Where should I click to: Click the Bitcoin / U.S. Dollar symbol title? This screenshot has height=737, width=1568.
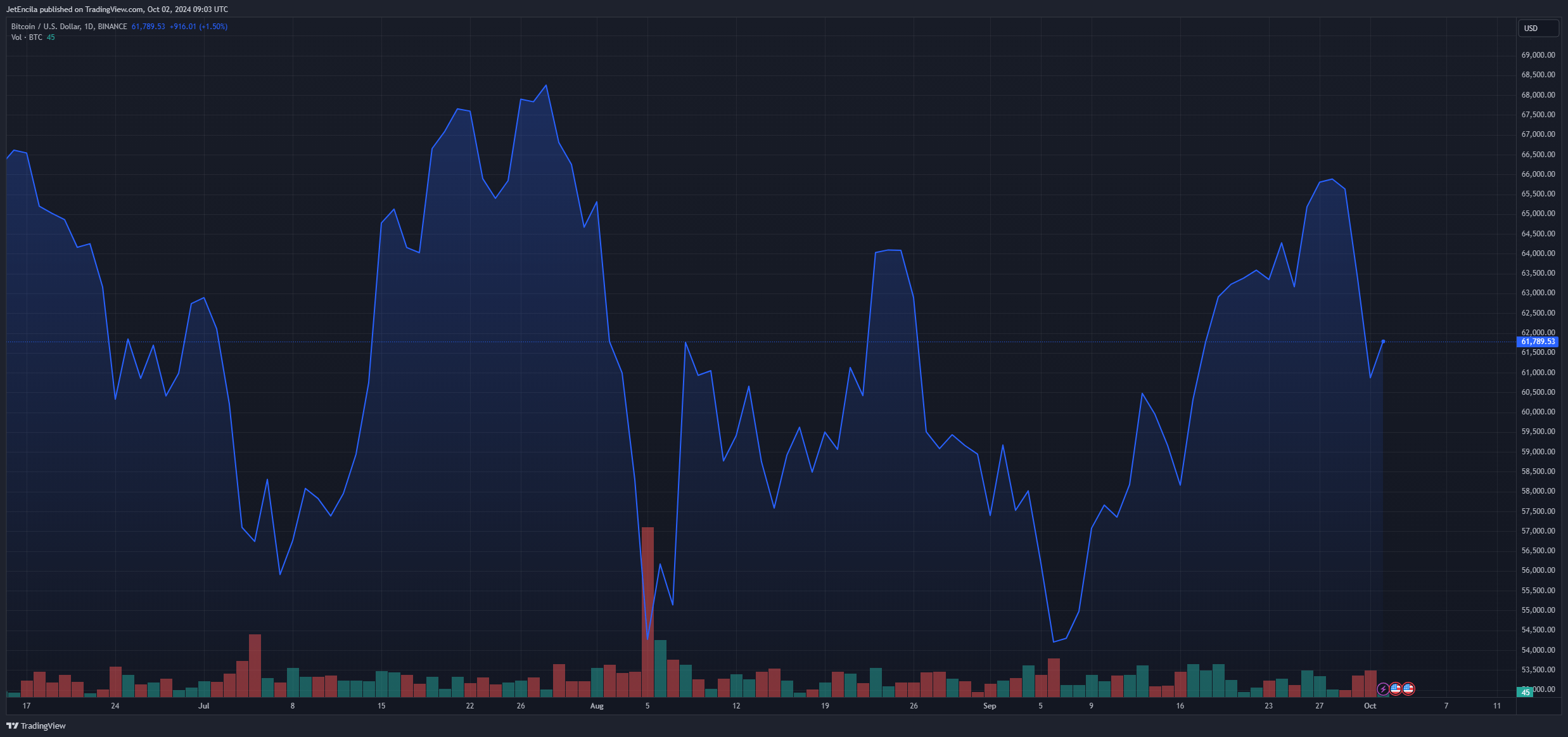[x=69, y=27]
